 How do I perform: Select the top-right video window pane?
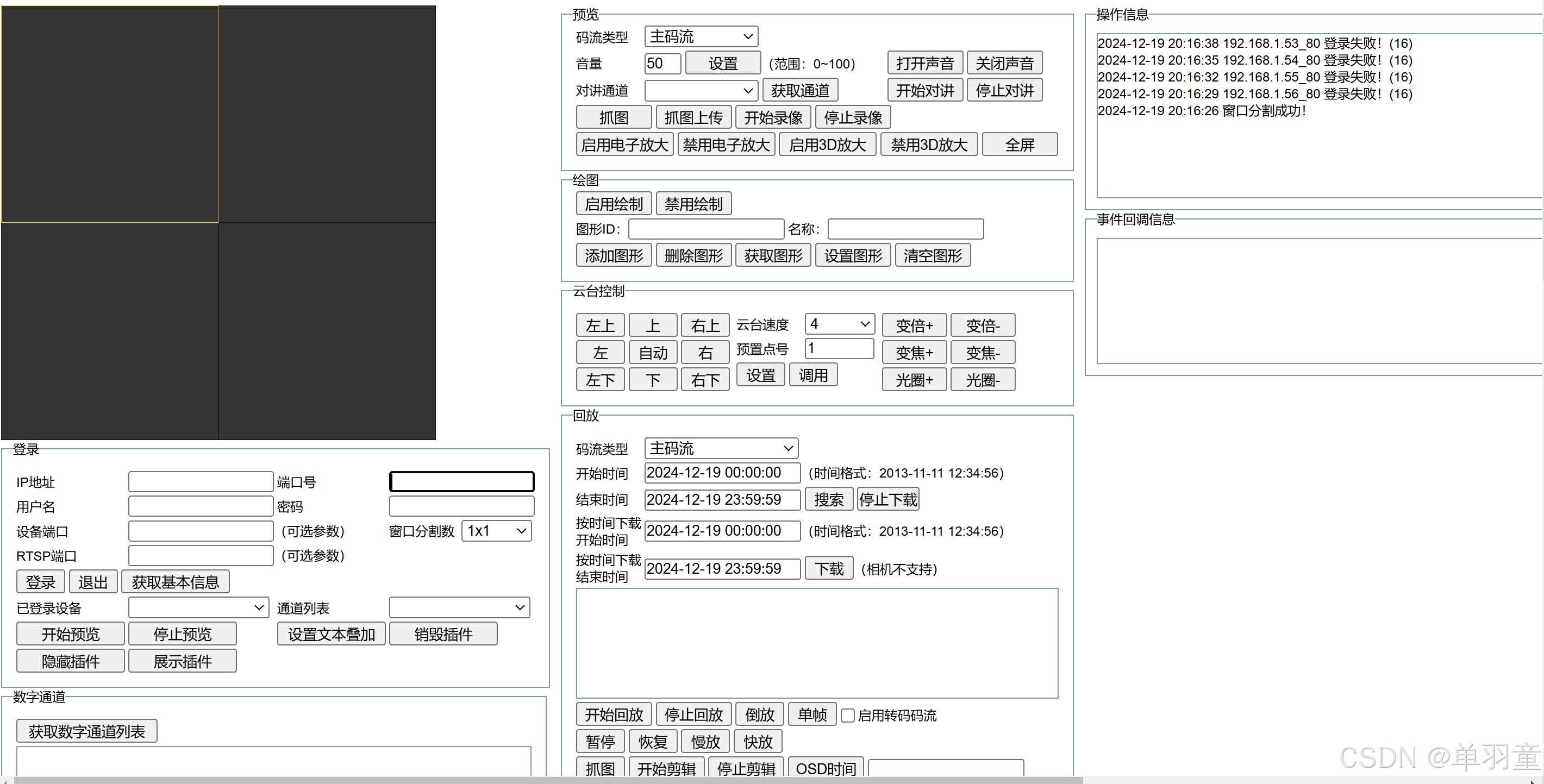click(x=327, y=114)
